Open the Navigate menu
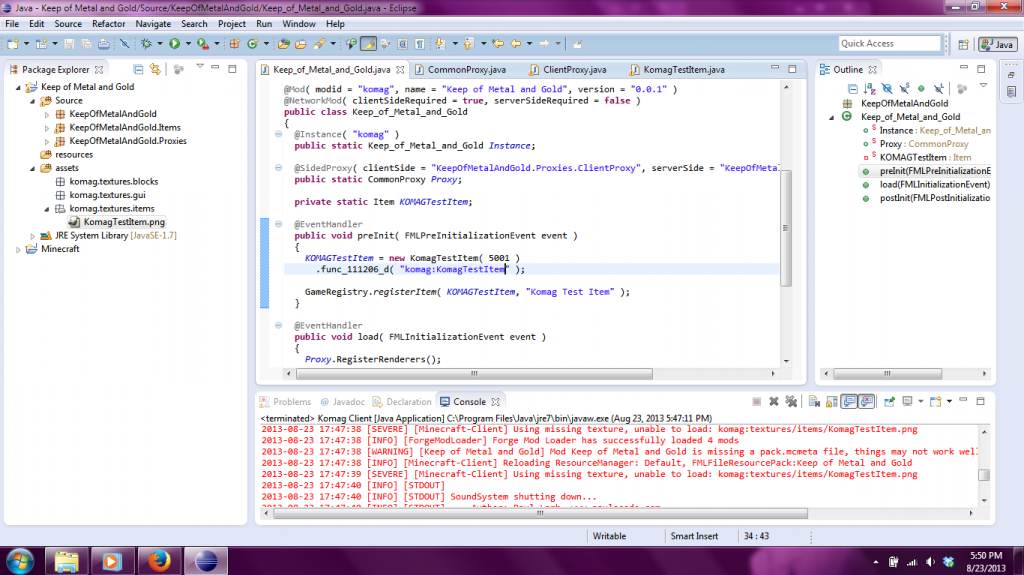The height and width of the screenshot is (575, 1024). pyautogui.click(x=153, y=24)
